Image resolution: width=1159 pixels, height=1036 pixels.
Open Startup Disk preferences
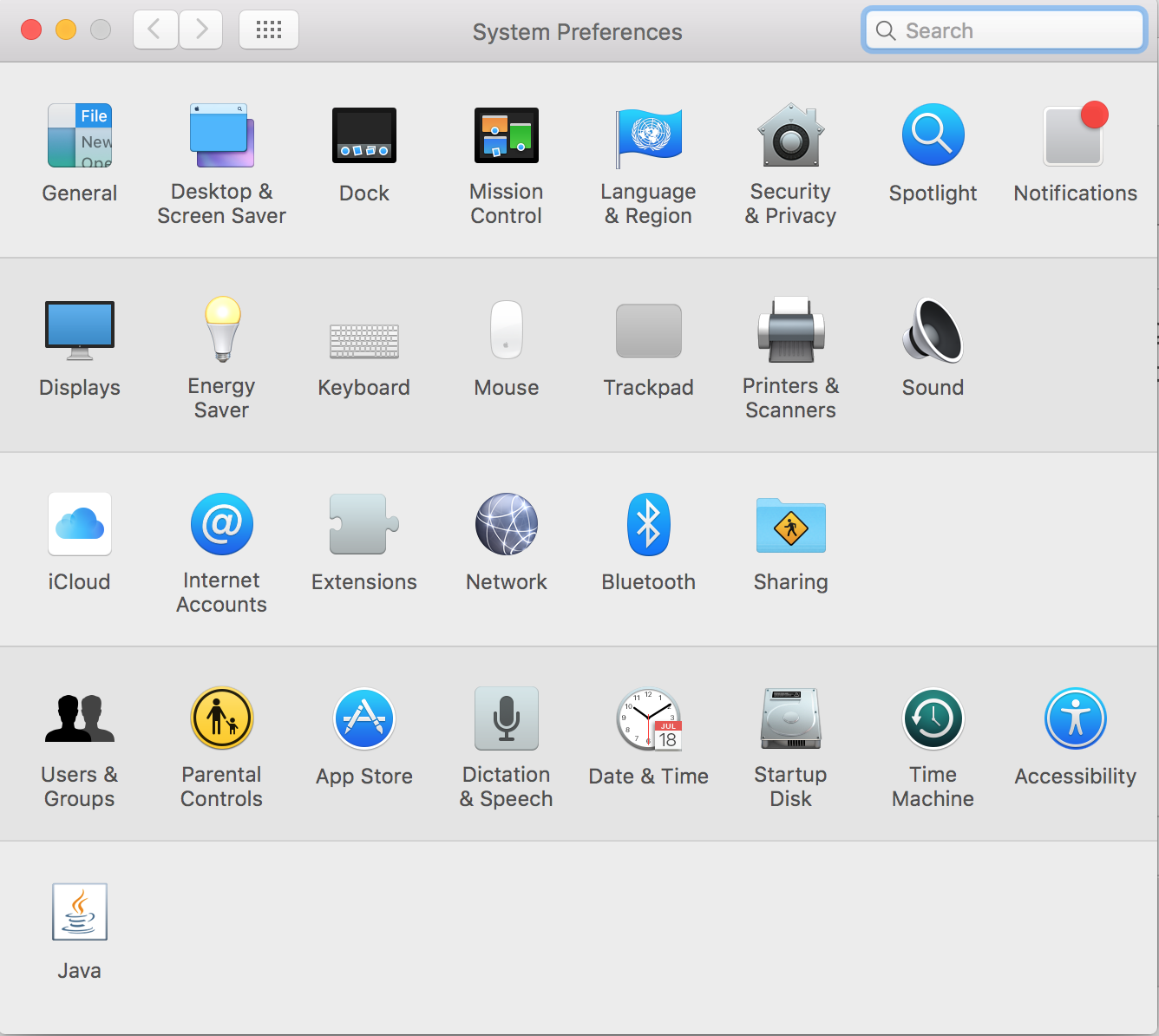(791, 718)
